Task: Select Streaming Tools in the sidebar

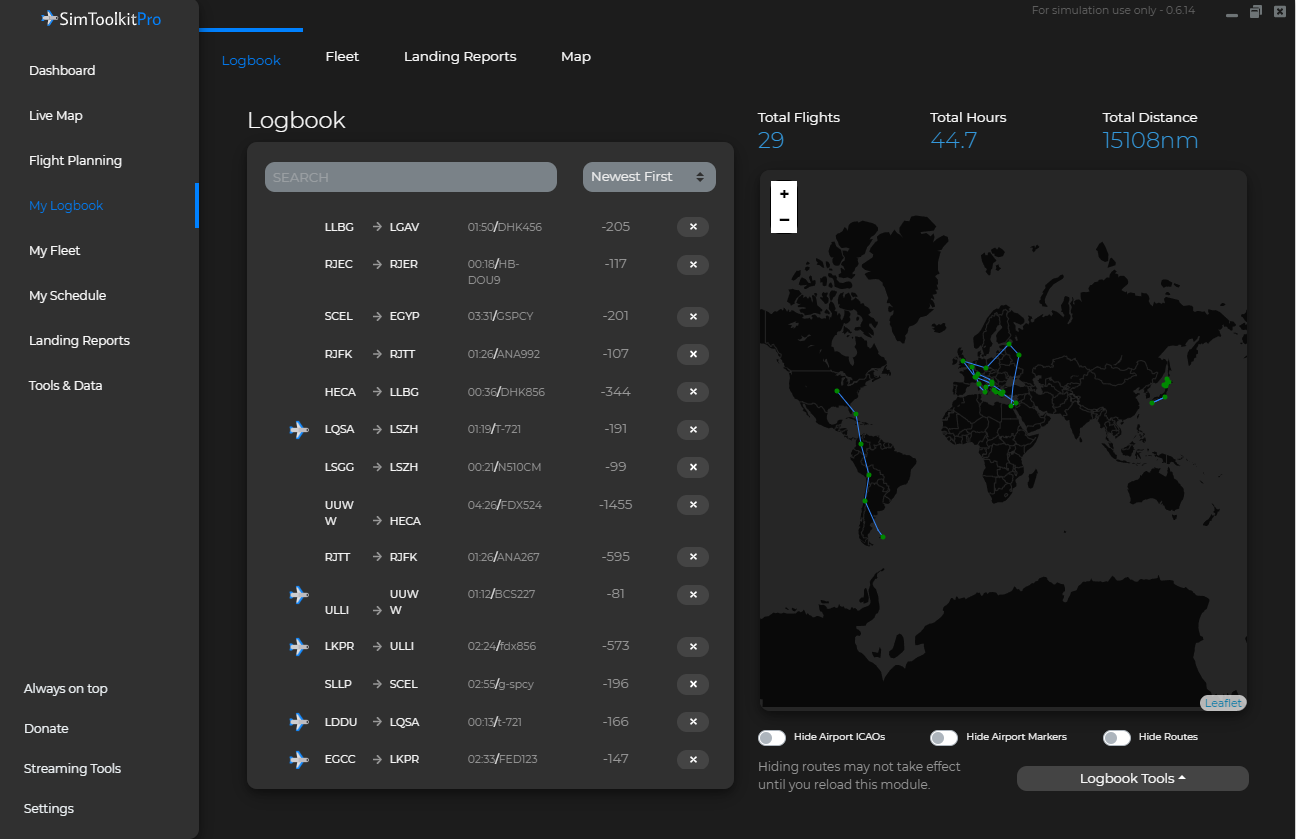Action: point(72,769)
